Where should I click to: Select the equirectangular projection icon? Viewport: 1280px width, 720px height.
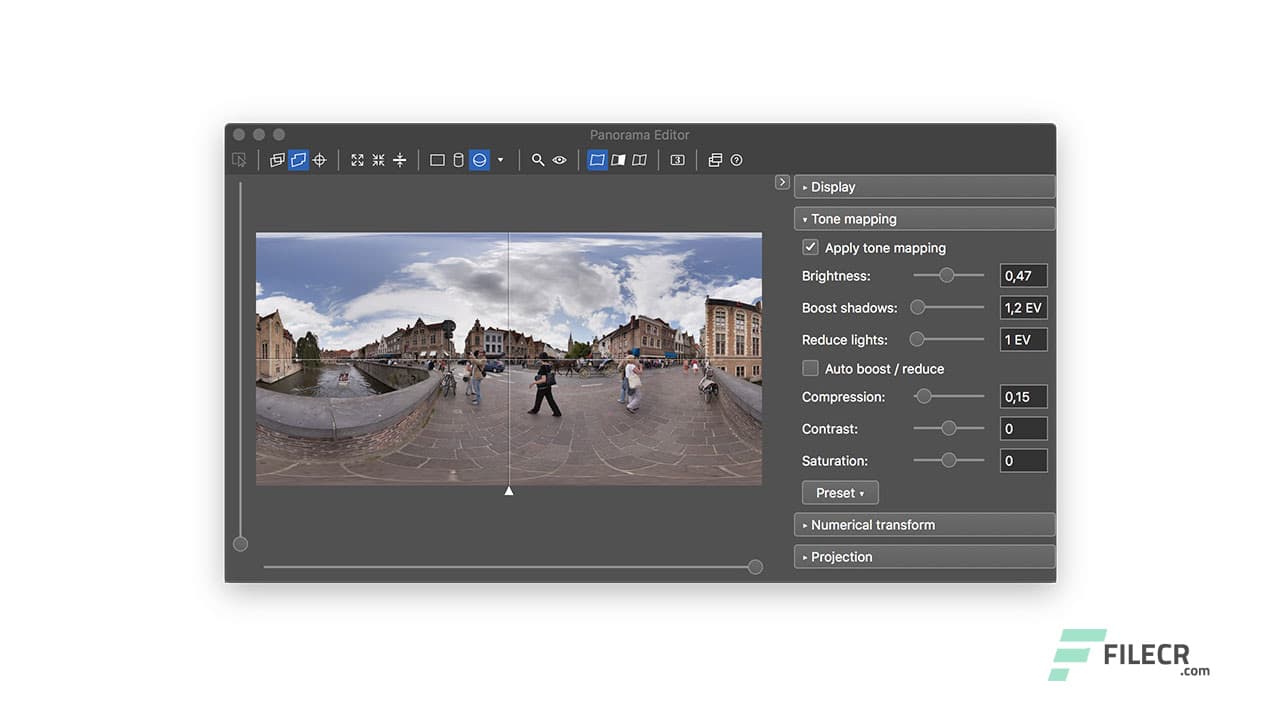[x=479, y=159]
